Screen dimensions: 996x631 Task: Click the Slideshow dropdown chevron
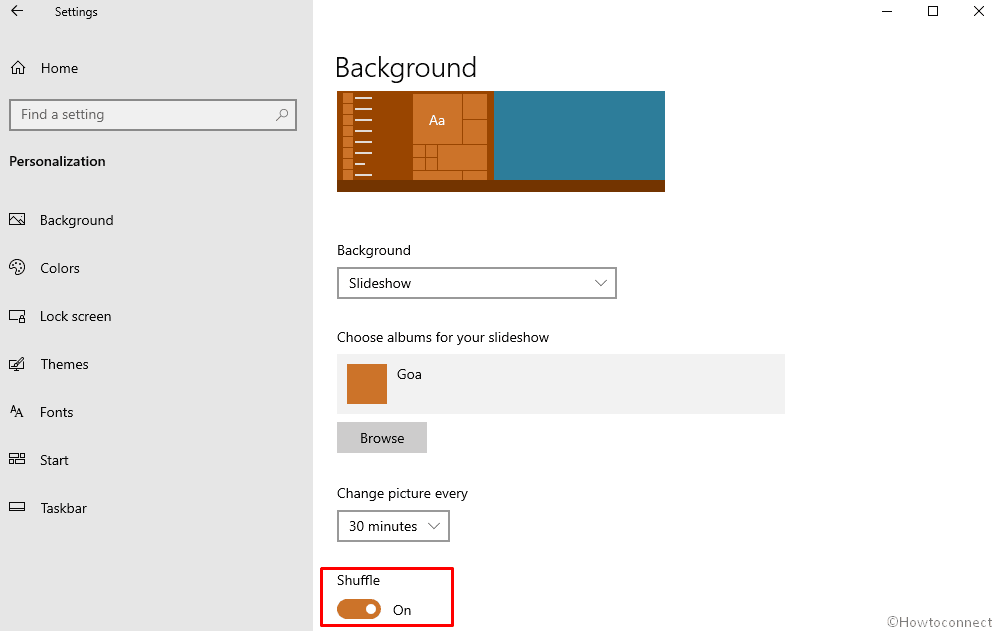(x=600, y=283)
